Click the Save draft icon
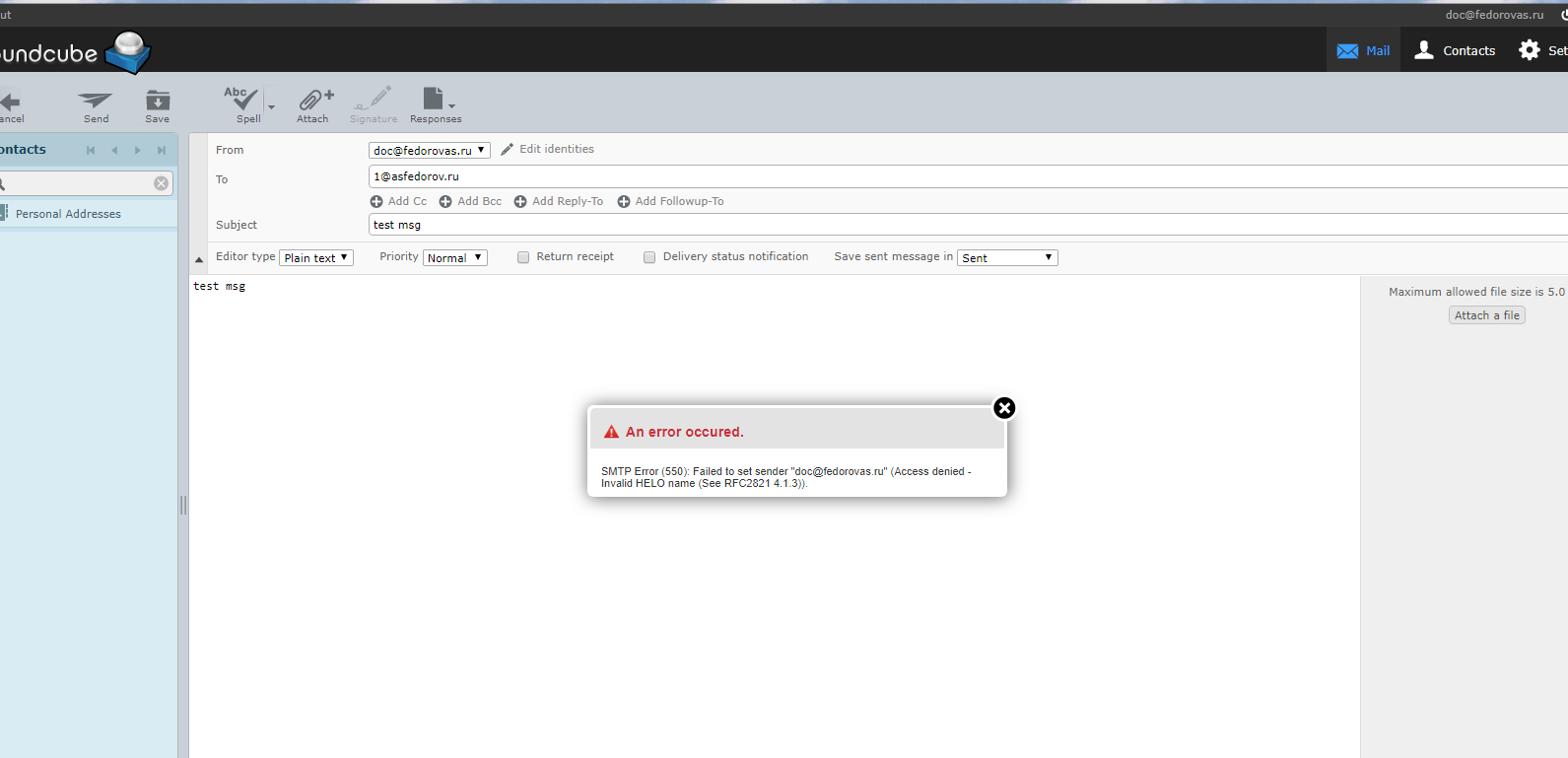 point(158,102)
